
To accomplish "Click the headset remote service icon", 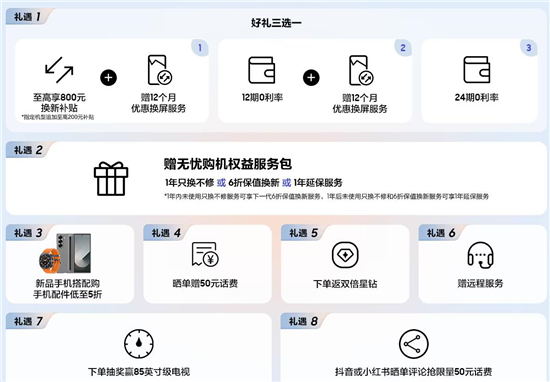I will 481,255.
